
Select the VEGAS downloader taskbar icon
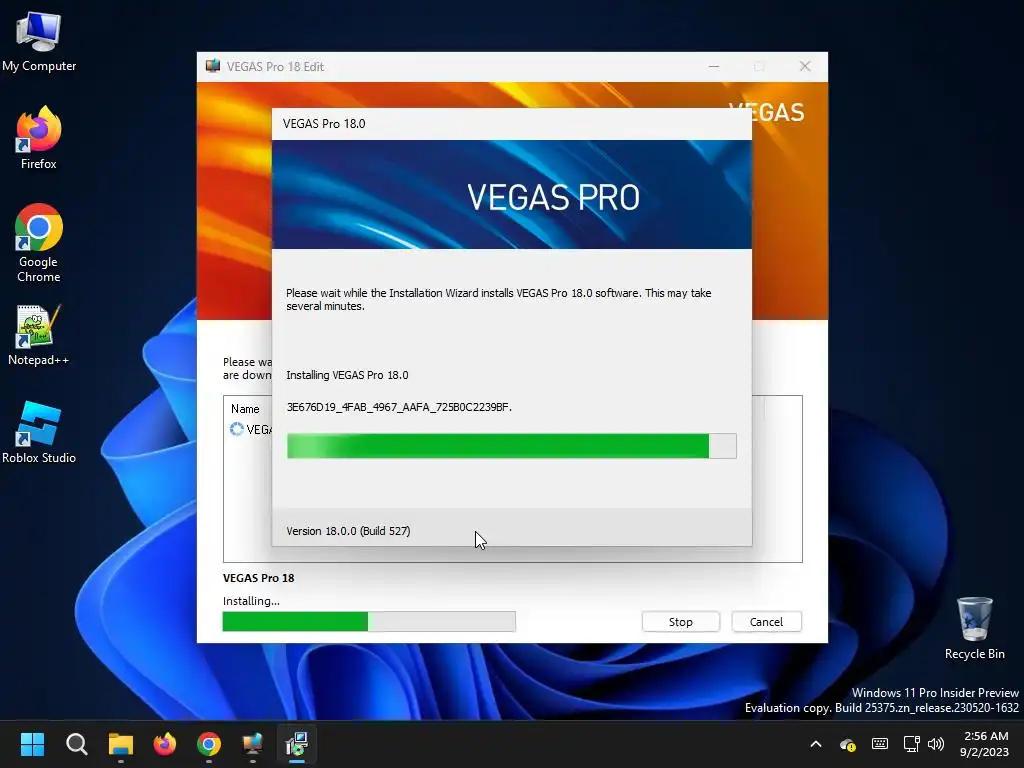253,744
